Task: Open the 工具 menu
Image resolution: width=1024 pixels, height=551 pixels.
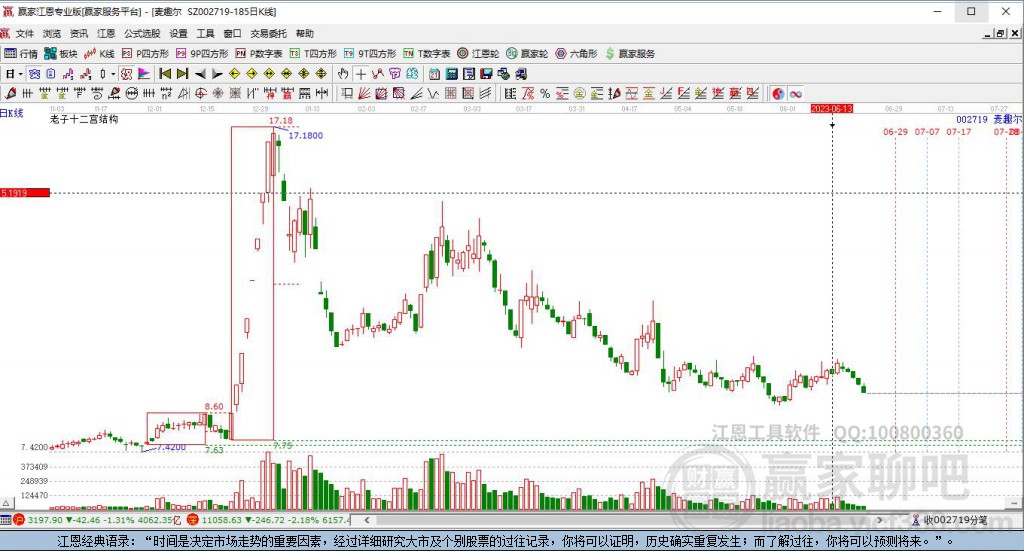Action: point(206,33)
